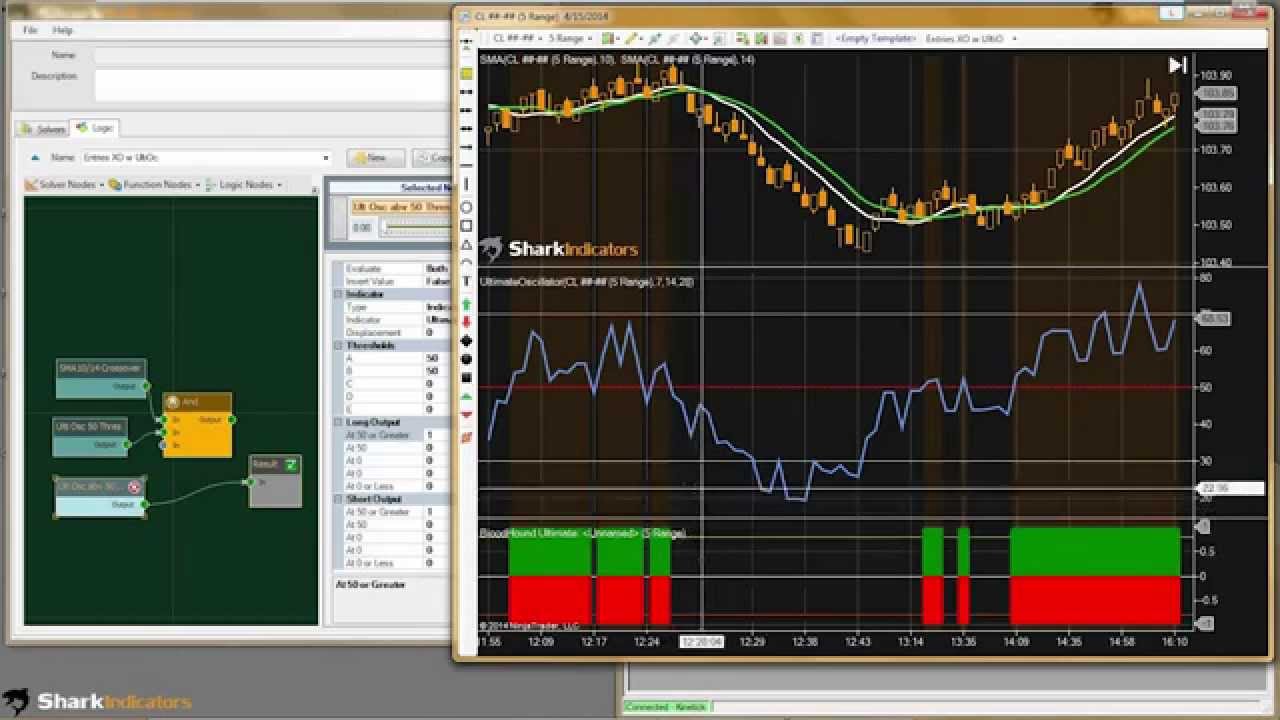Open the 5 Range interval dropdown

pyautogui.click(x=570, y=38)
